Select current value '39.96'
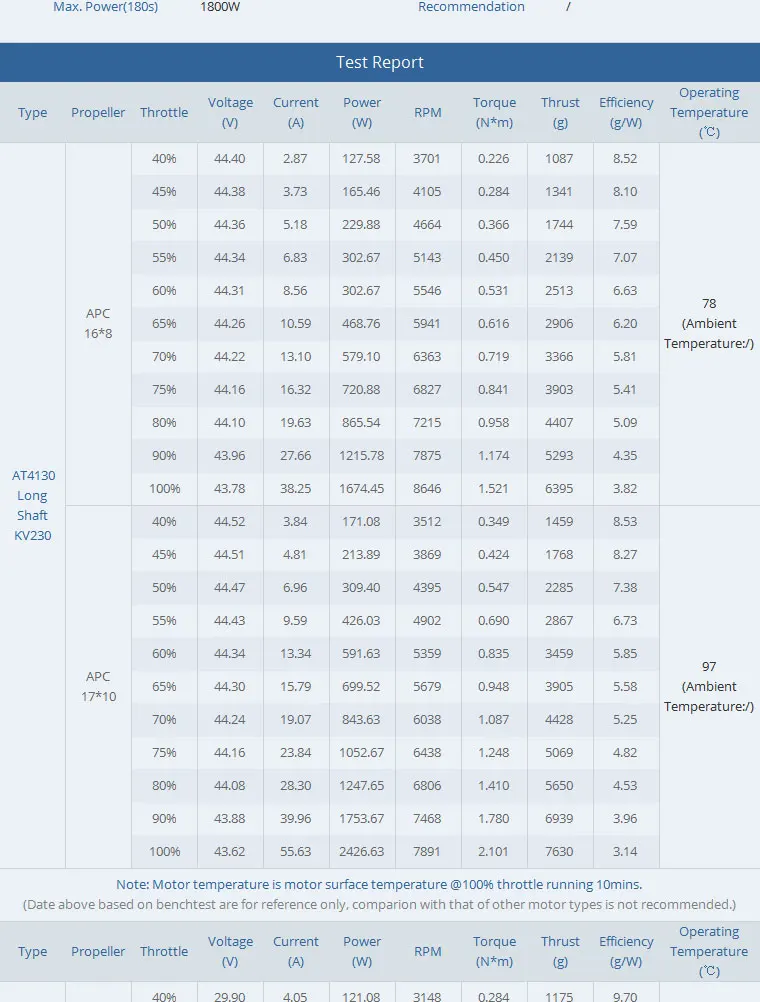 (295, 819)
